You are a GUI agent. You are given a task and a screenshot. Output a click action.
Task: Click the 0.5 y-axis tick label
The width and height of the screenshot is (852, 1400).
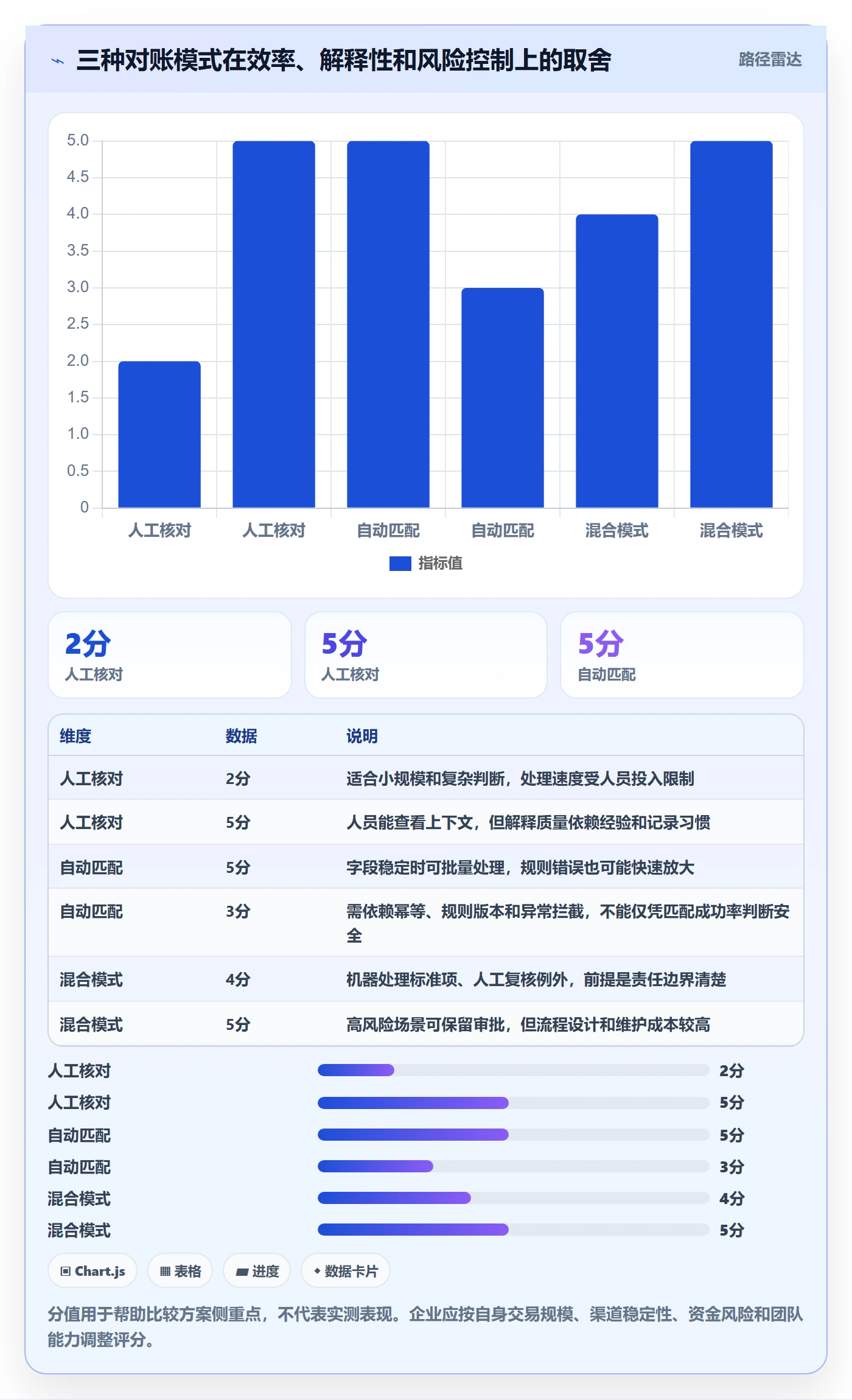click(78, 471)
